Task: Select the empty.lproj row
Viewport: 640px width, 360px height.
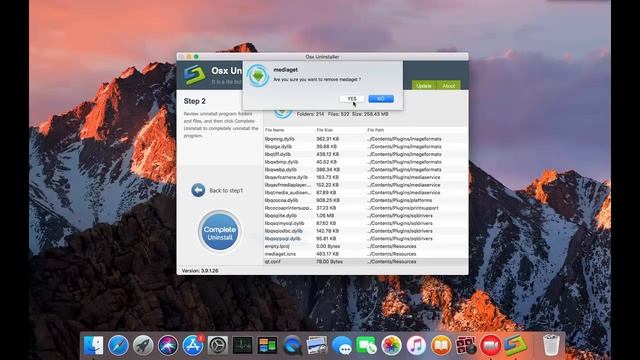Action: pyautogui.click(x=365, y=246)
